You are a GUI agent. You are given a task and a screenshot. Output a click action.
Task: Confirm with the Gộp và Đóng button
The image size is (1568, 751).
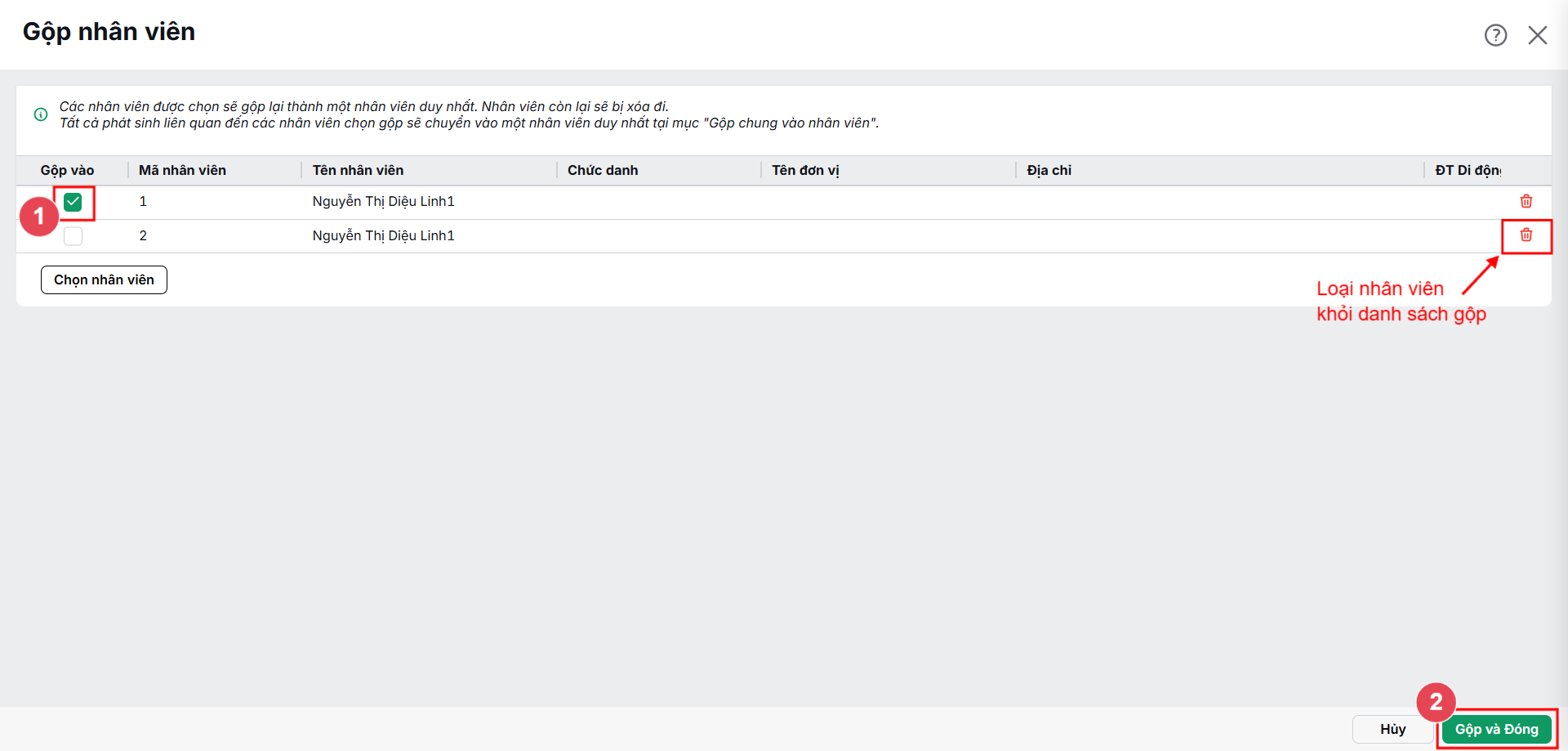[1496, 729]
